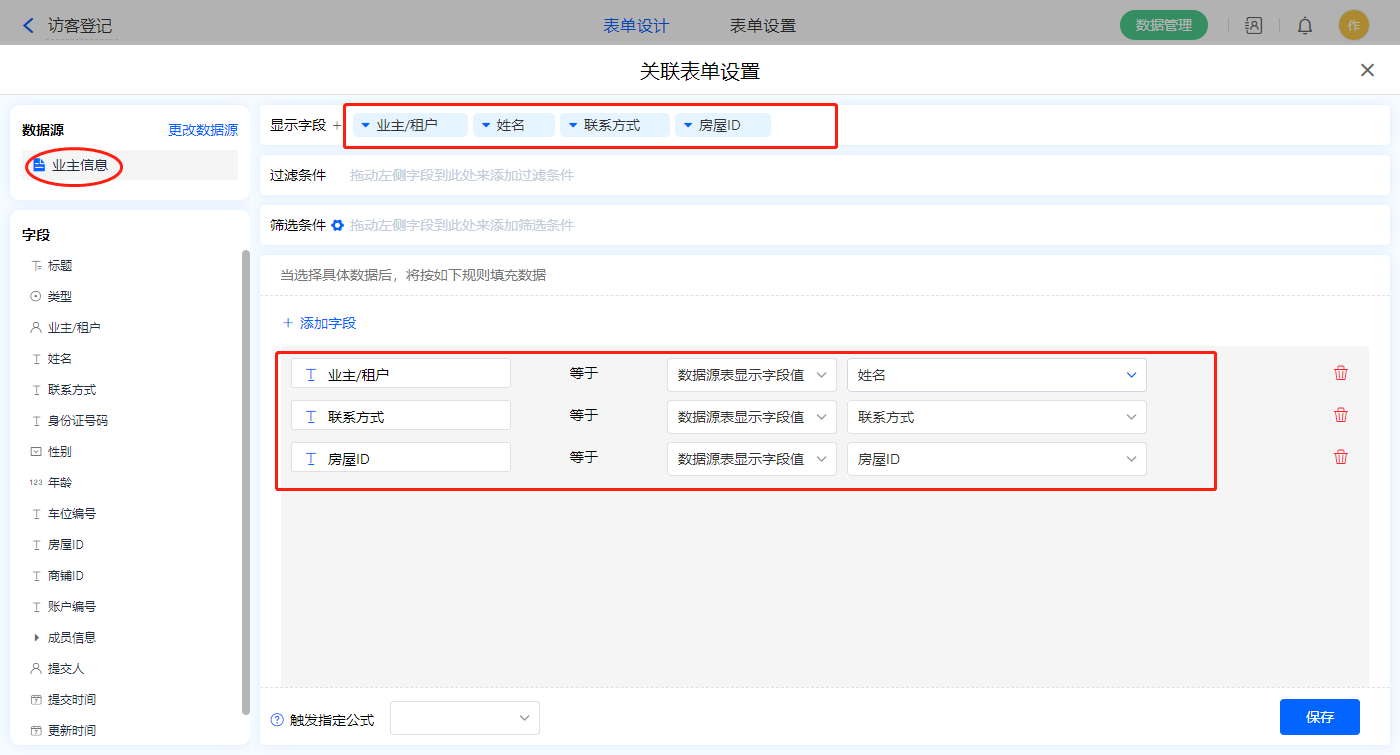Open the 姓名 value dropdown in first rule

pos(996,375)
